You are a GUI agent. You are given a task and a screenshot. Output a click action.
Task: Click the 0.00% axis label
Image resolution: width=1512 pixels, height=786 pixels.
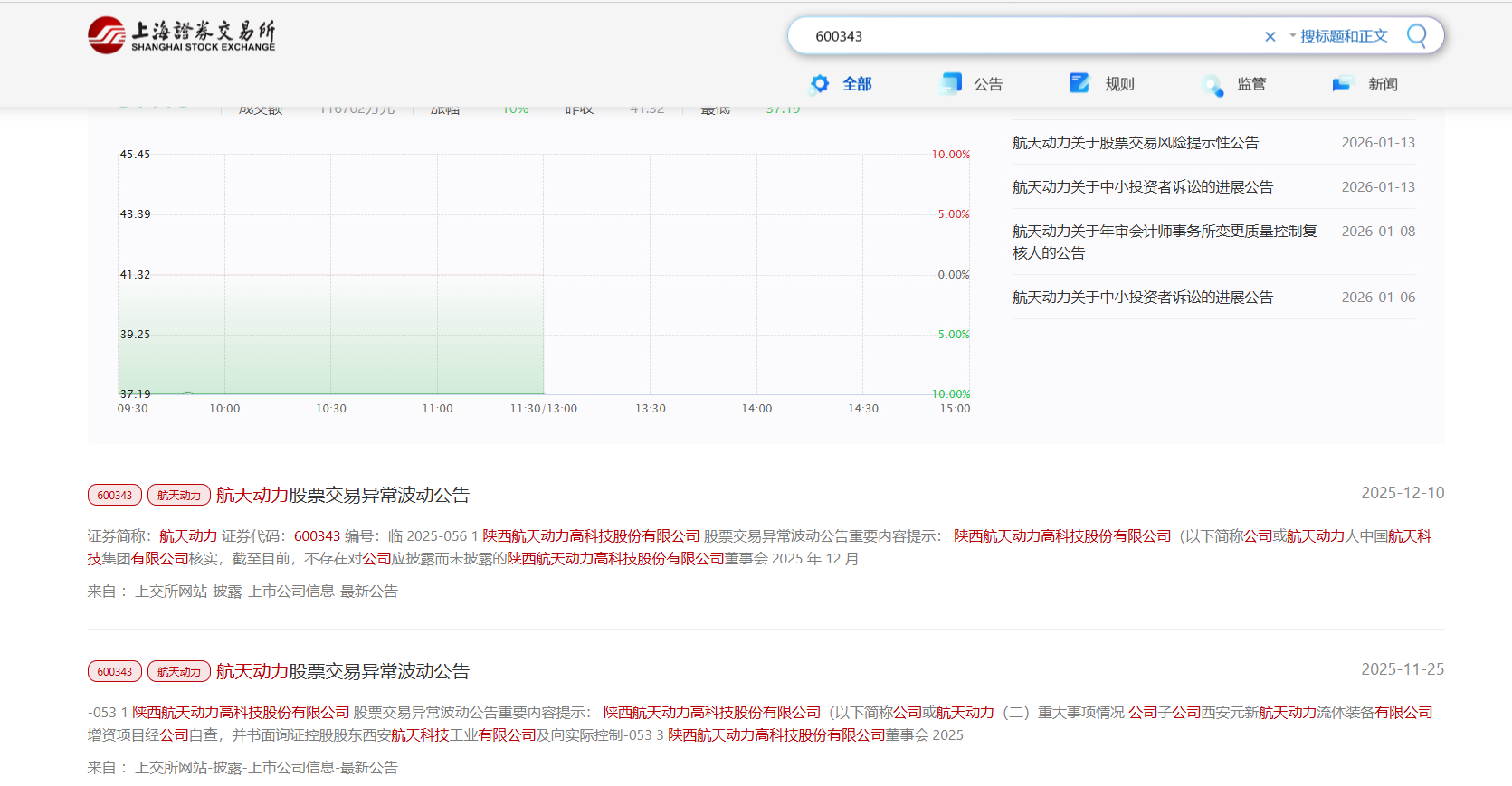coord(954,275)
